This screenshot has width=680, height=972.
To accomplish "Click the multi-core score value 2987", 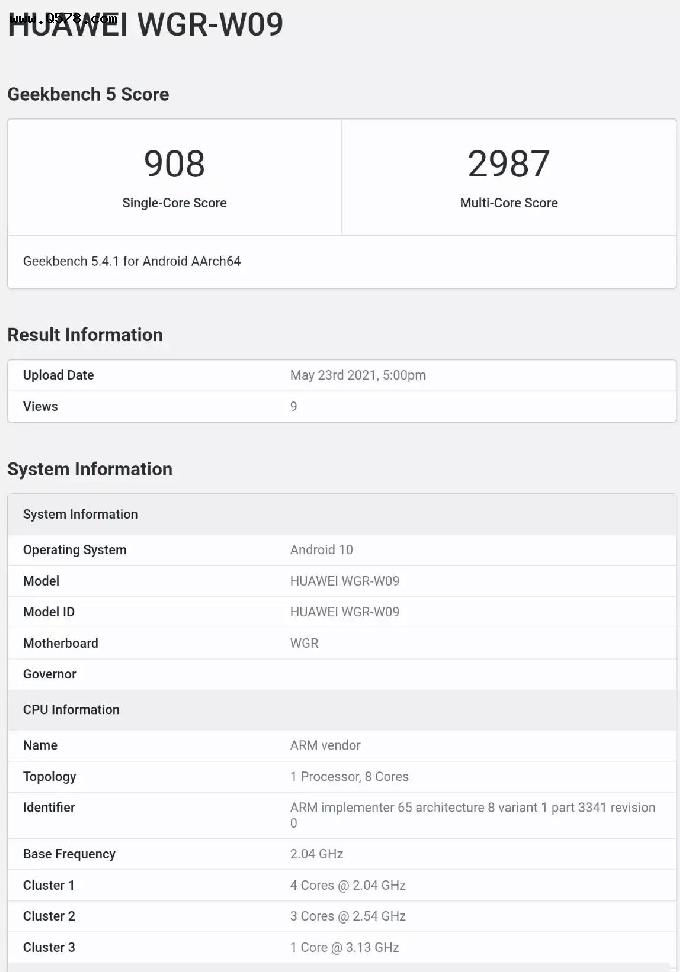I will tap(508, 164).
